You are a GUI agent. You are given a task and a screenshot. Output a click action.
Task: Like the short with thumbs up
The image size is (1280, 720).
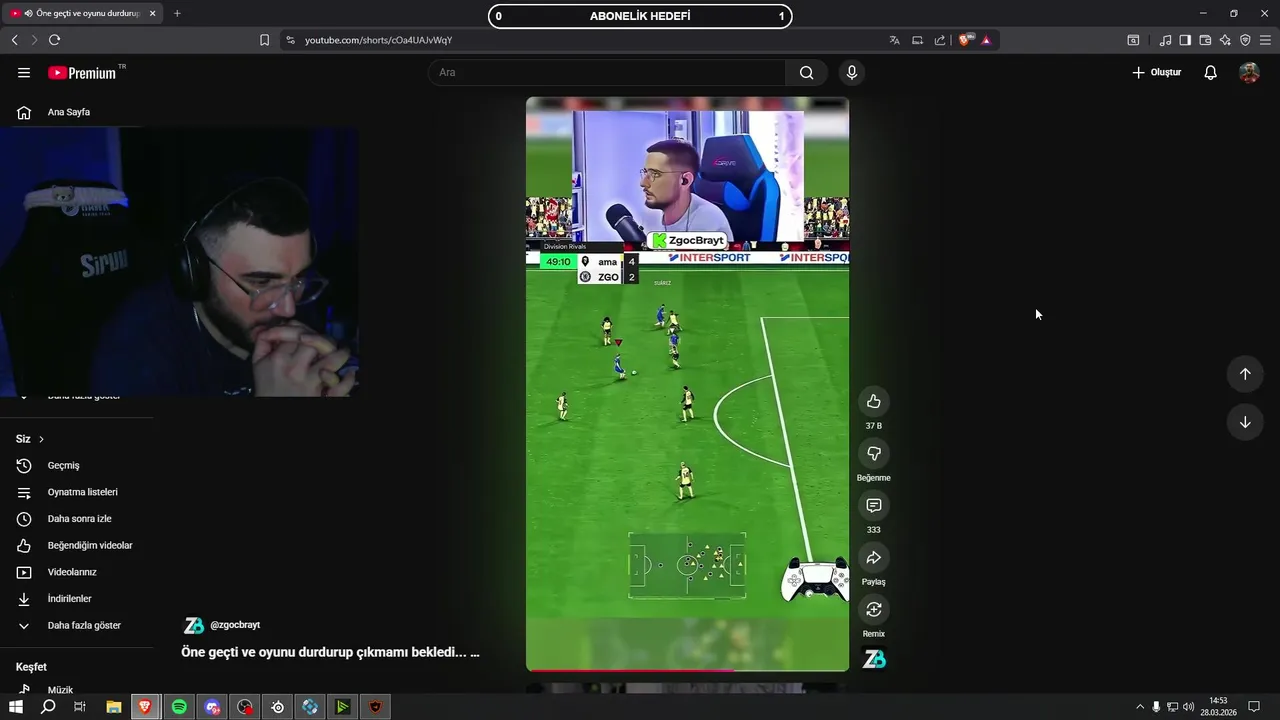click(873, 401)
